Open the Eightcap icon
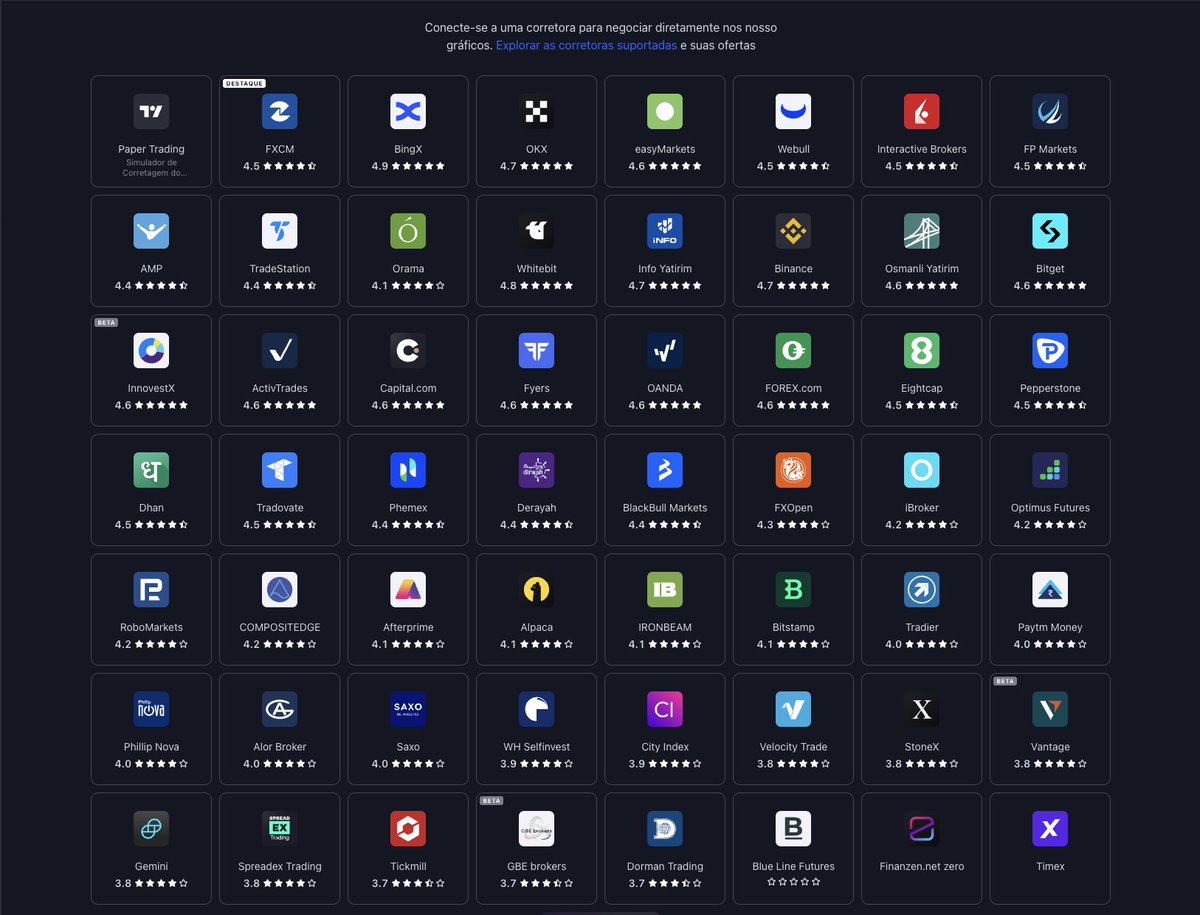Screen dimensions: 1200x915 click(922, 351)
